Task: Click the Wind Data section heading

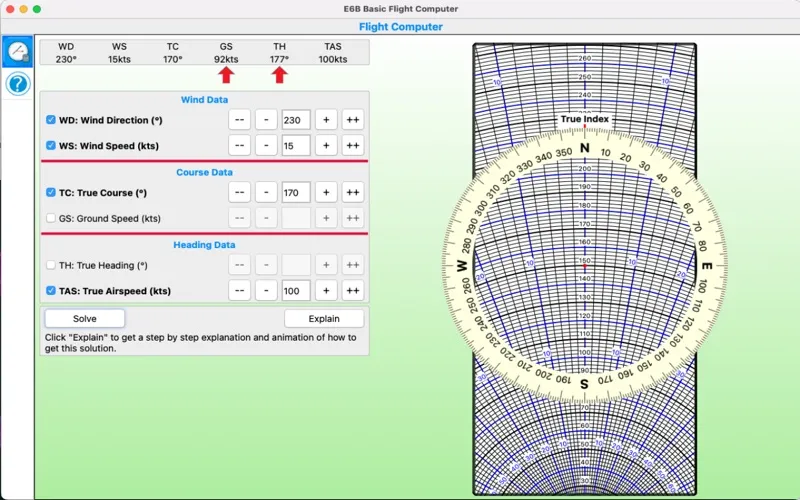Action: pos(204,99)
